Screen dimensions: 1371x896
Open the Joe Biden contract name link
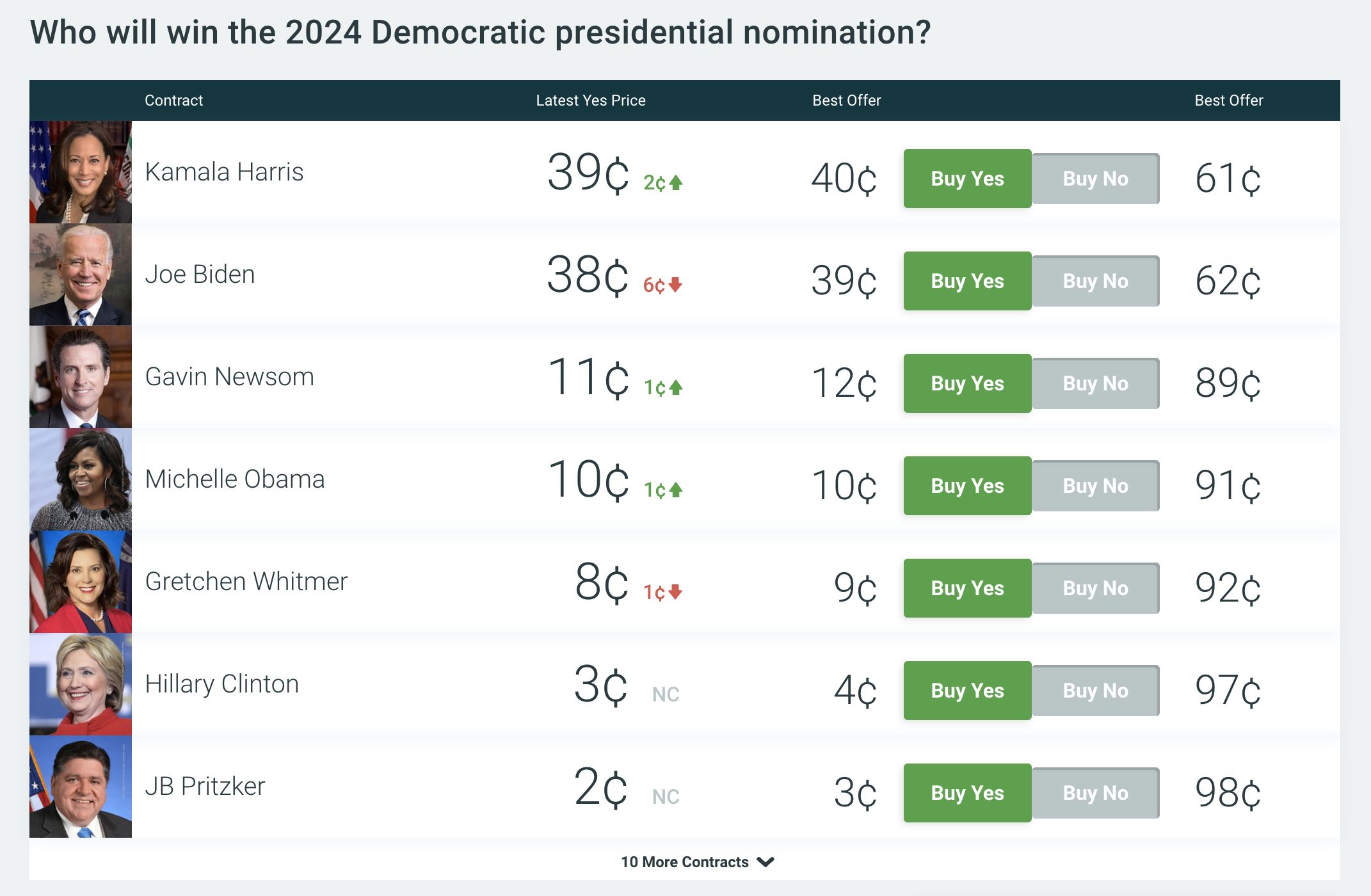click(x=200, y=275)
